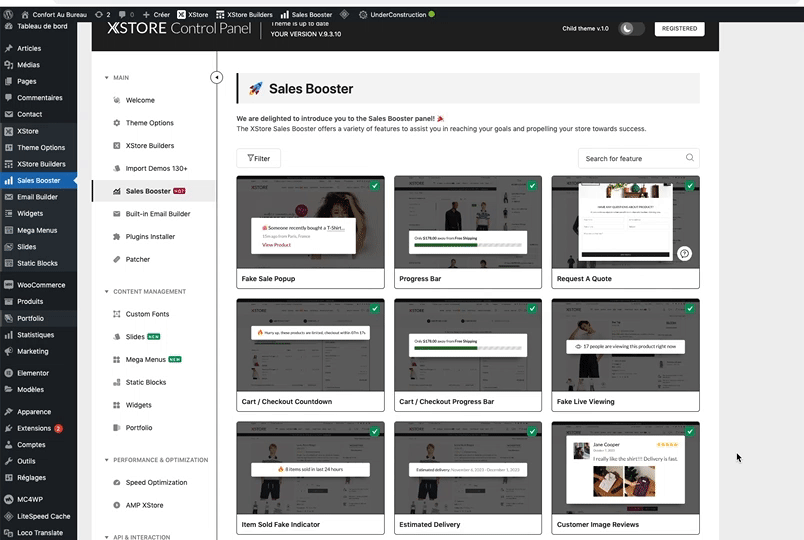Click the WordPress logo in admin bar
Viewport: 804px width, 540px height.
tap(8, 14)
